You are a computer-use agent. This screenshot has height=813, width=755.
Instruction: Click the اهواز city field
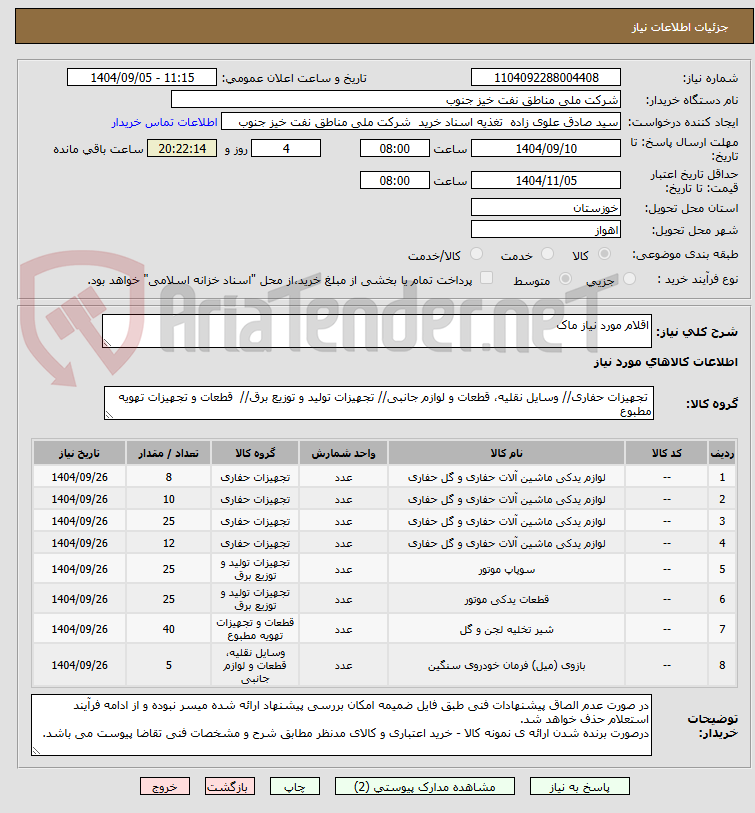pyautogui.click(x=546, y=230)
